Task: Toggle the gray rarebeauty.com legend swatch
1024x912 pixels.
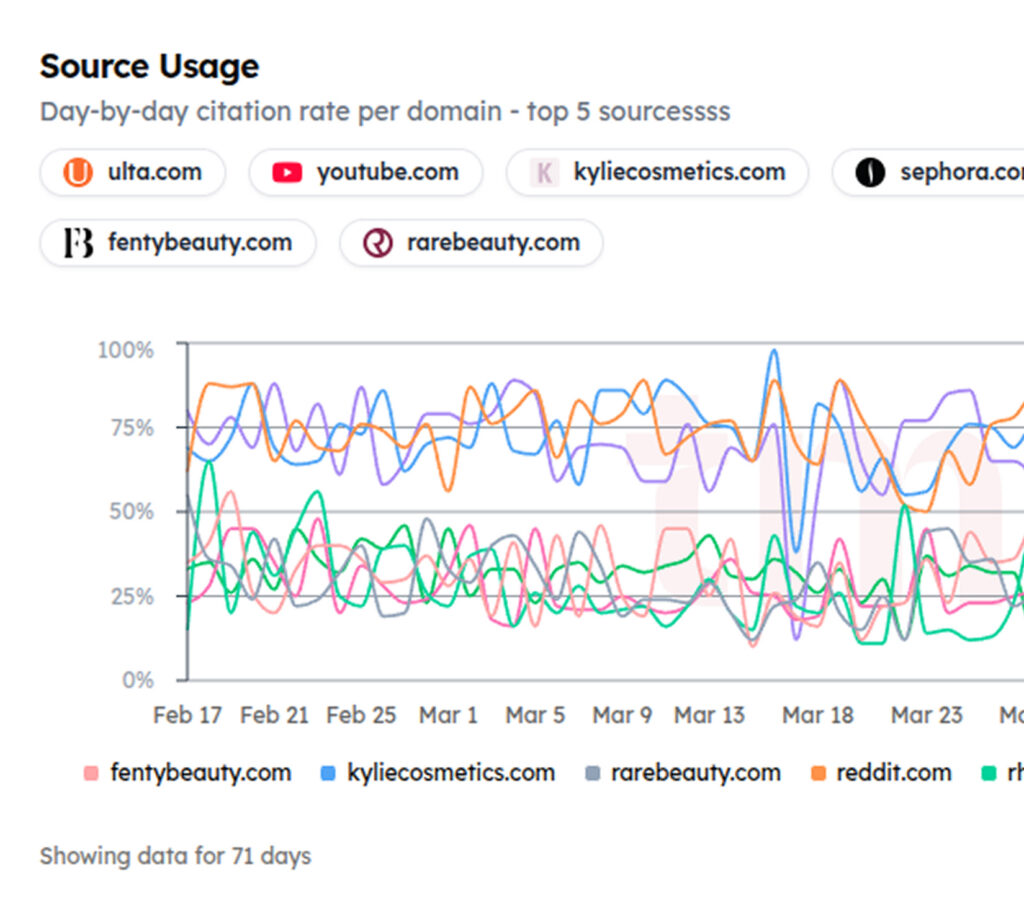Action: point(592,773)
